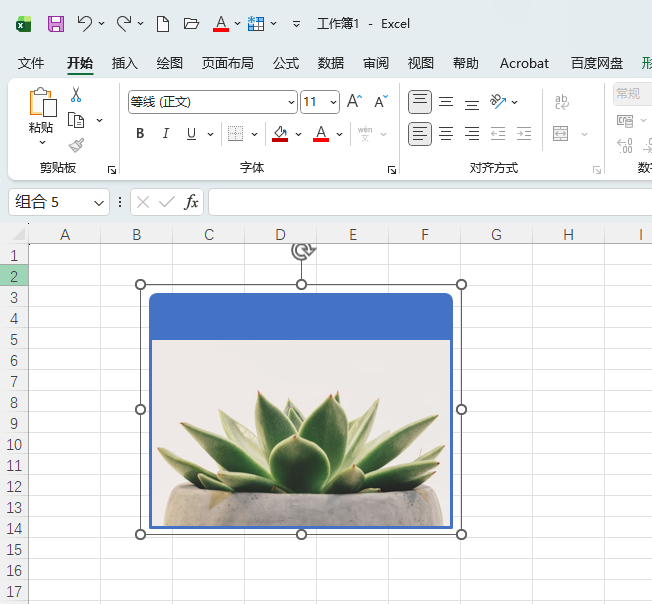The image size is (652, 604).
Task: Center text horizontally
Action: [446, 134]
